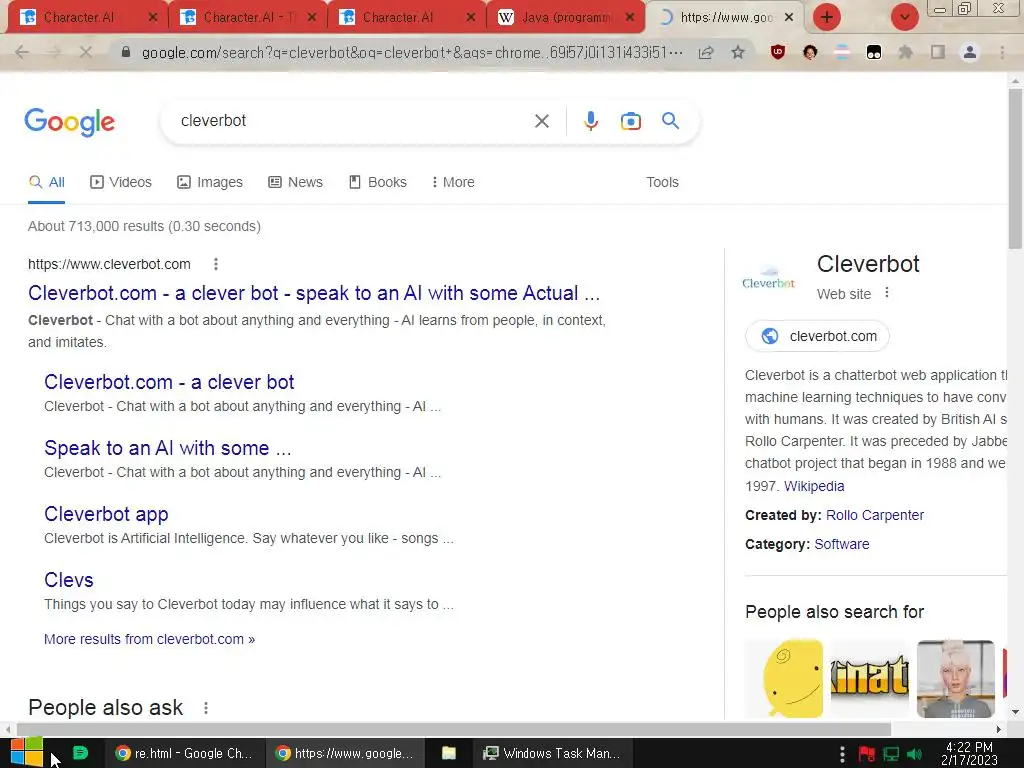Open 'Speak to an AI with some' sublink
This screenshot has width=1024, height=768.
pos(168,448)
